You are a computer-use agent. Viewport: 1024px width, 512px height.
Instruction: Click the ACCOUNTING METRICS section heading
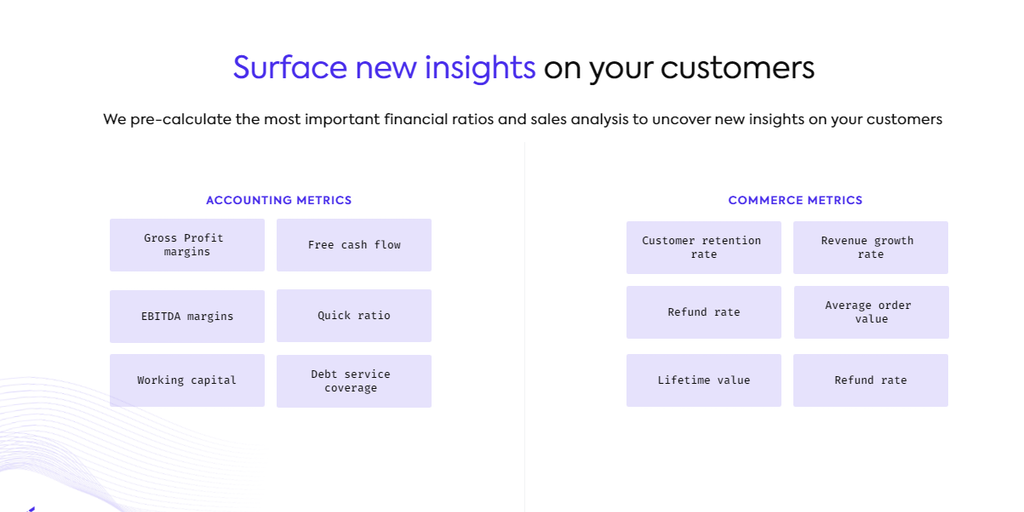[x=279, y=200]
